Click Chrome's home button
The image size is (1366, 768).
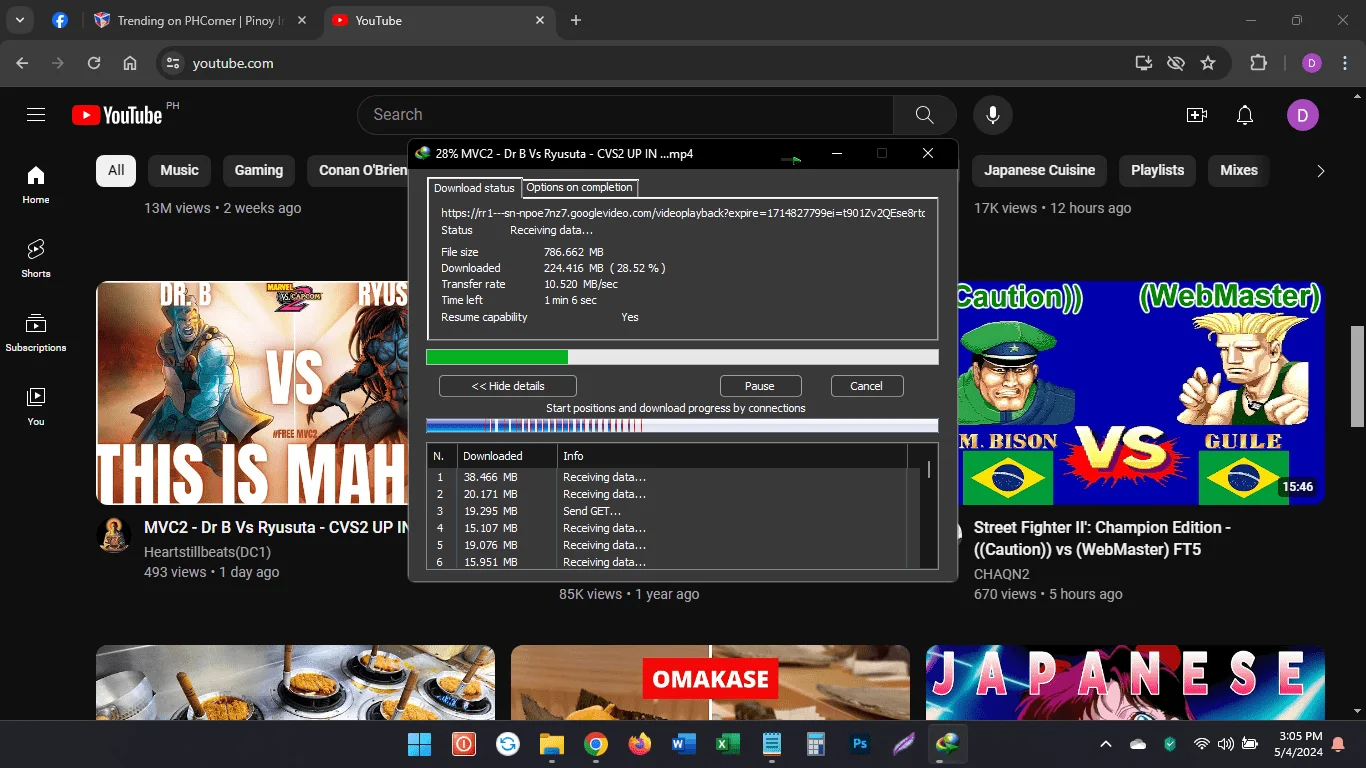pos(130,63)
